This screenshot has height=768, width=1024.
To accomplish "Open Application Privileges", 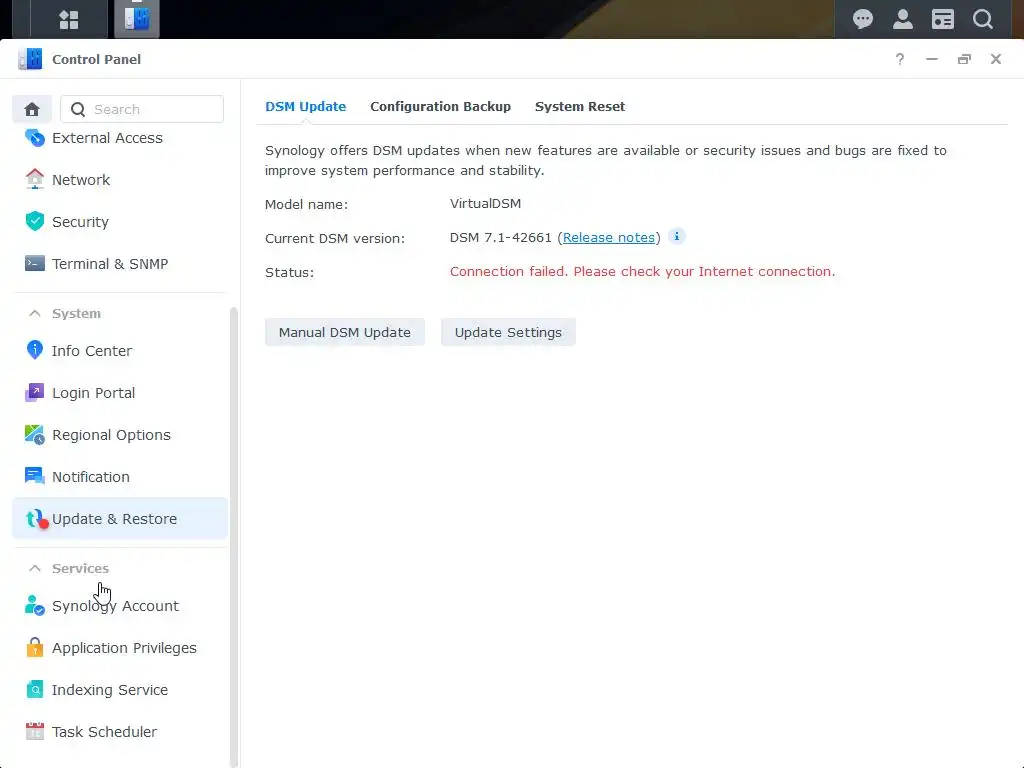I will pos(120,647).
